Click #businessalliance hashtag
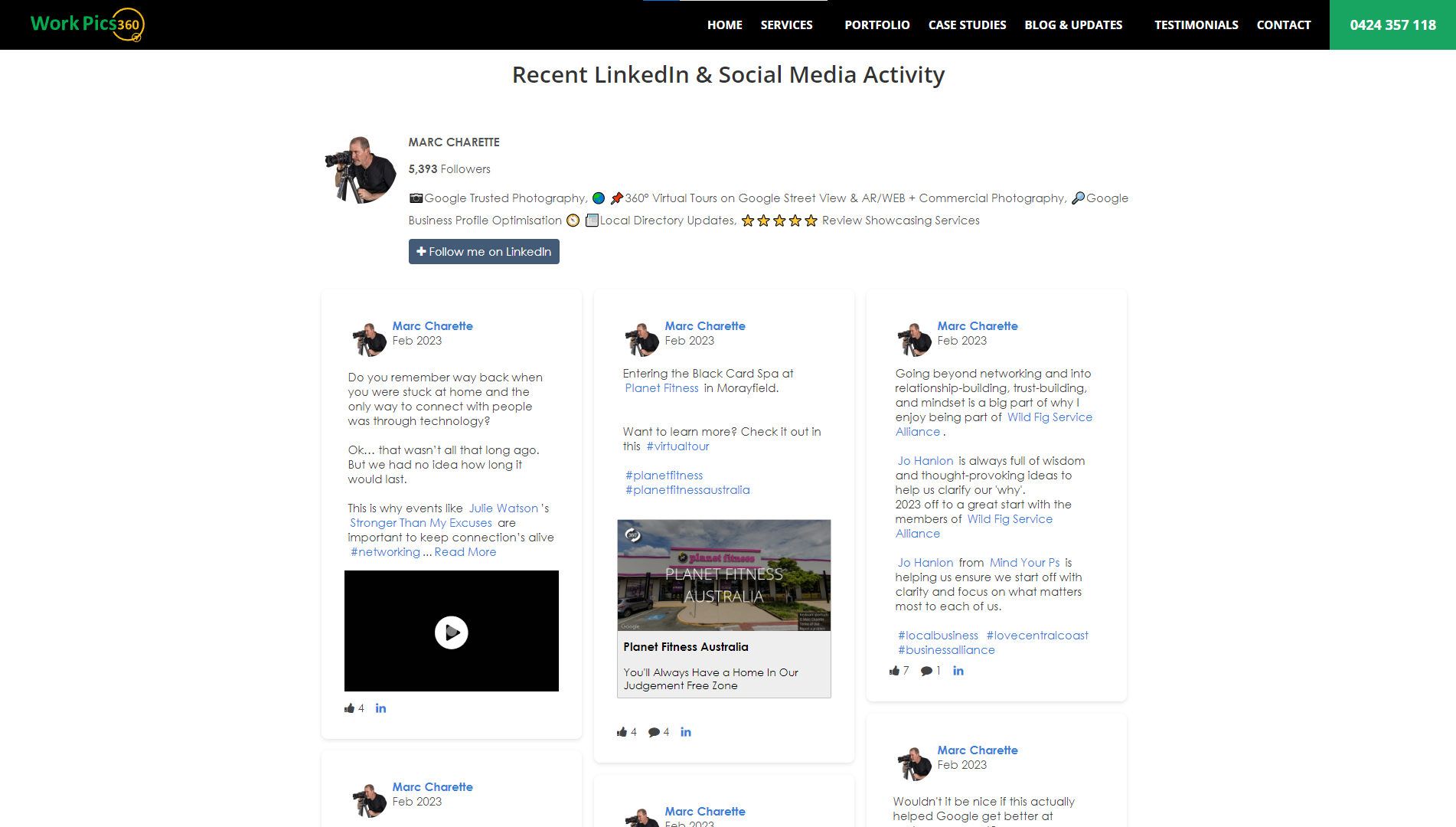 [x=946, y=649]
